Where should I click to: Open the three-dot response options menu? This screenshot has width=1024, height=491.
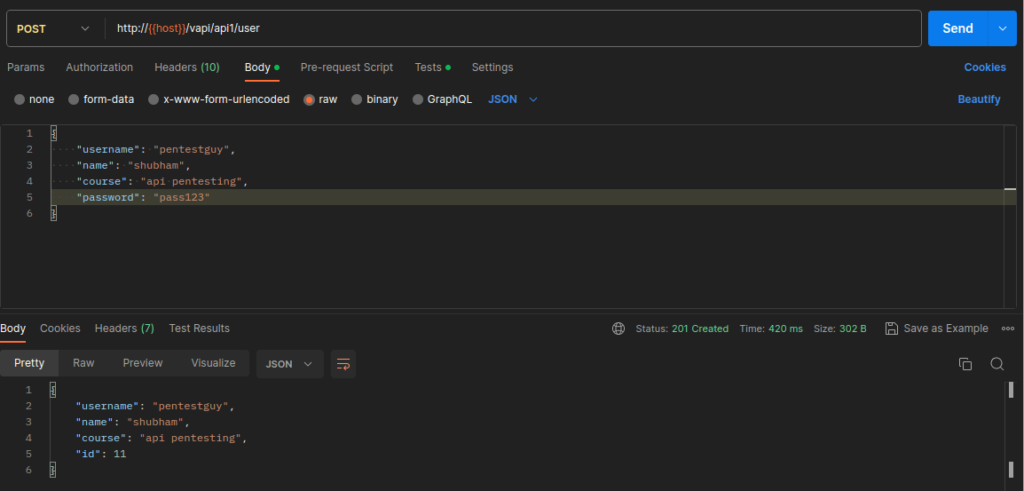pos(1008,328)
